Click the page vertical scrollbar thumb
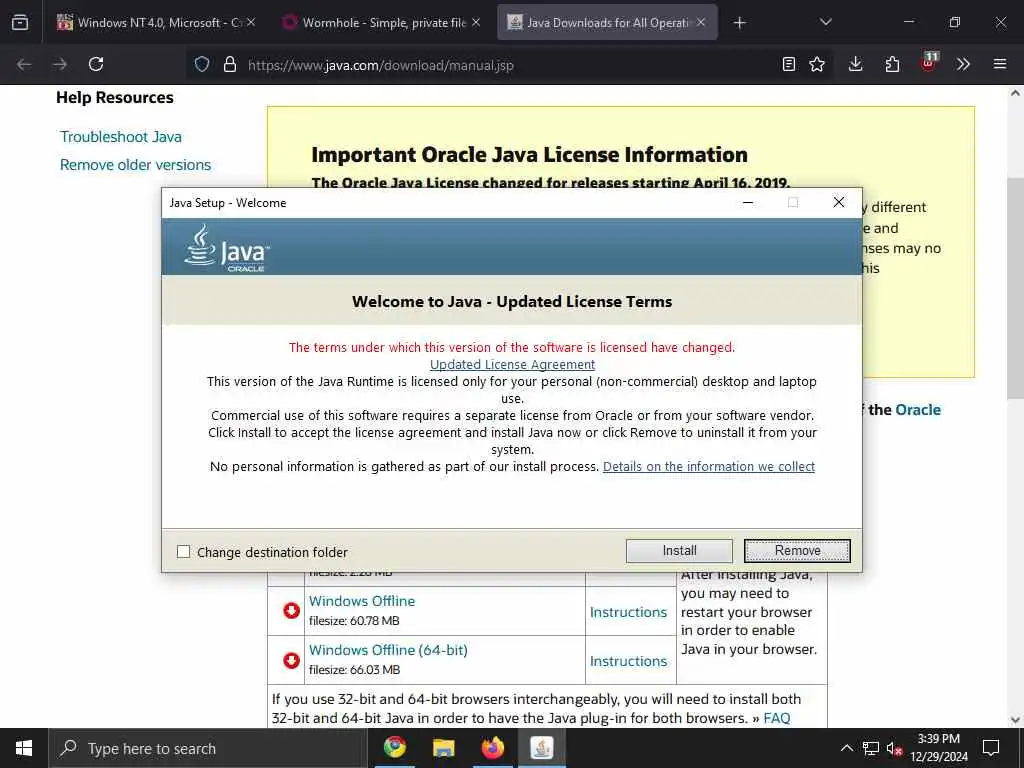Viewport: 1024px width, 768px height. [x=1015, y=287]
